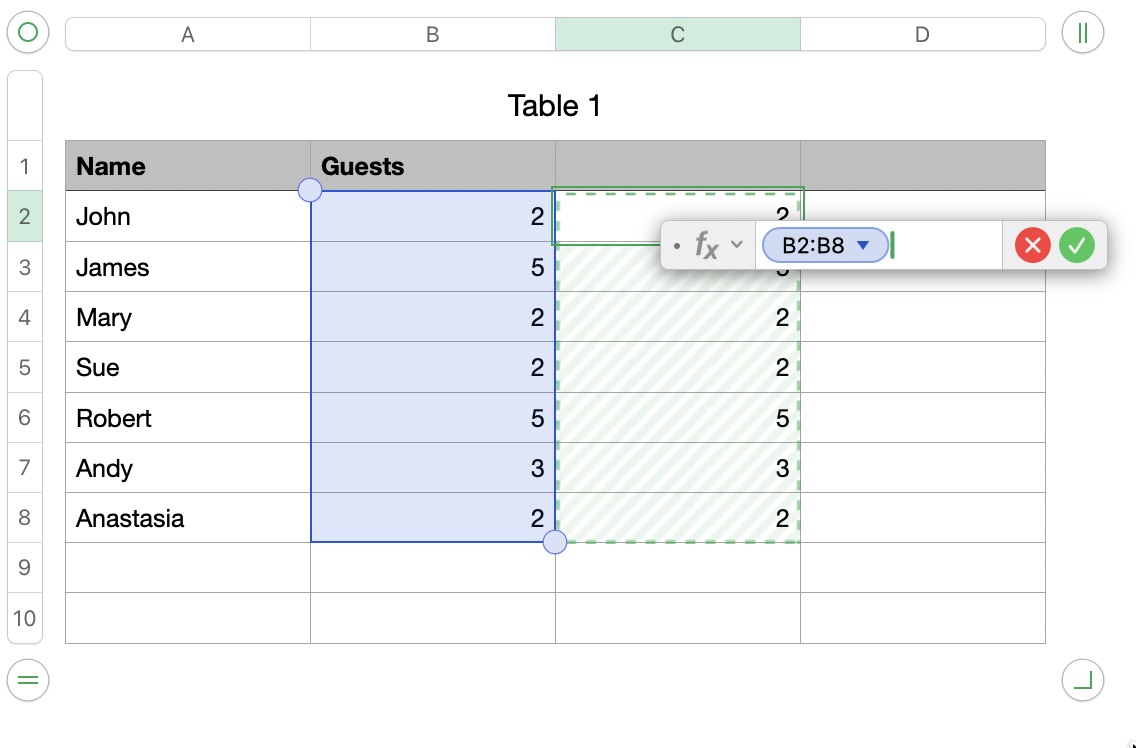1136x748 pixels.
Task: Click the table resize corner handle bottom-right
Action: pos(1082,681)
